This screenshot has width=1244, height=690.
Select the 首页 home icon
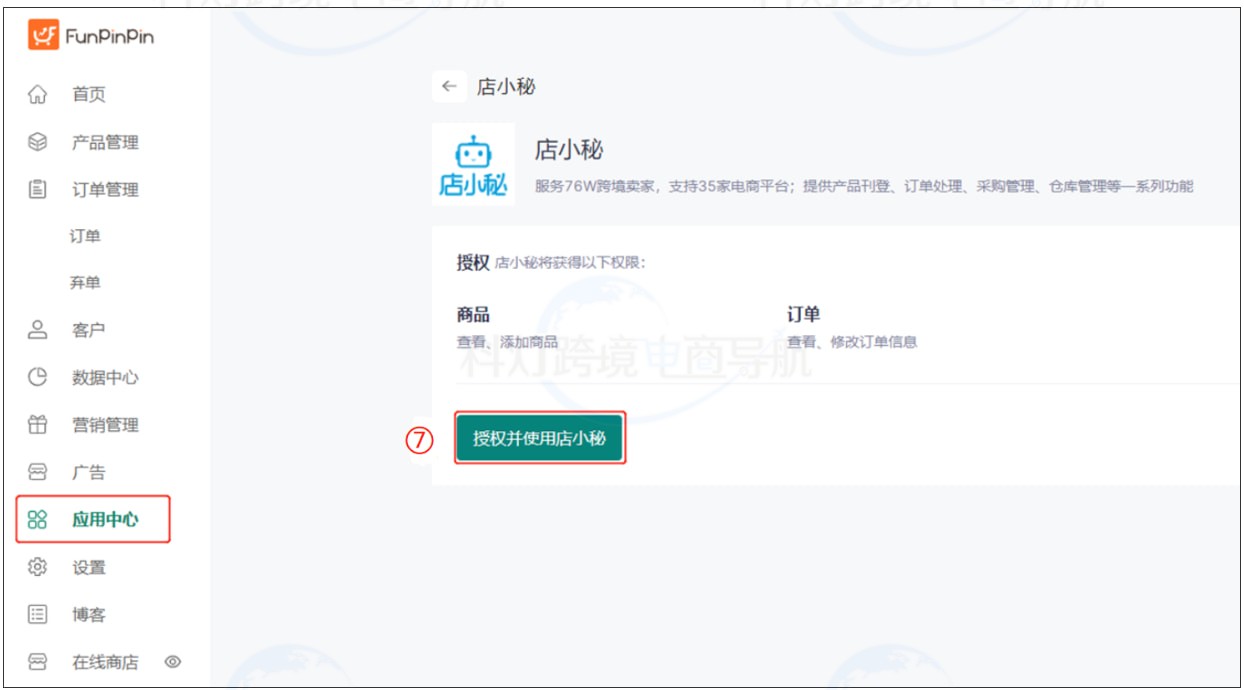tap(35, 95)
